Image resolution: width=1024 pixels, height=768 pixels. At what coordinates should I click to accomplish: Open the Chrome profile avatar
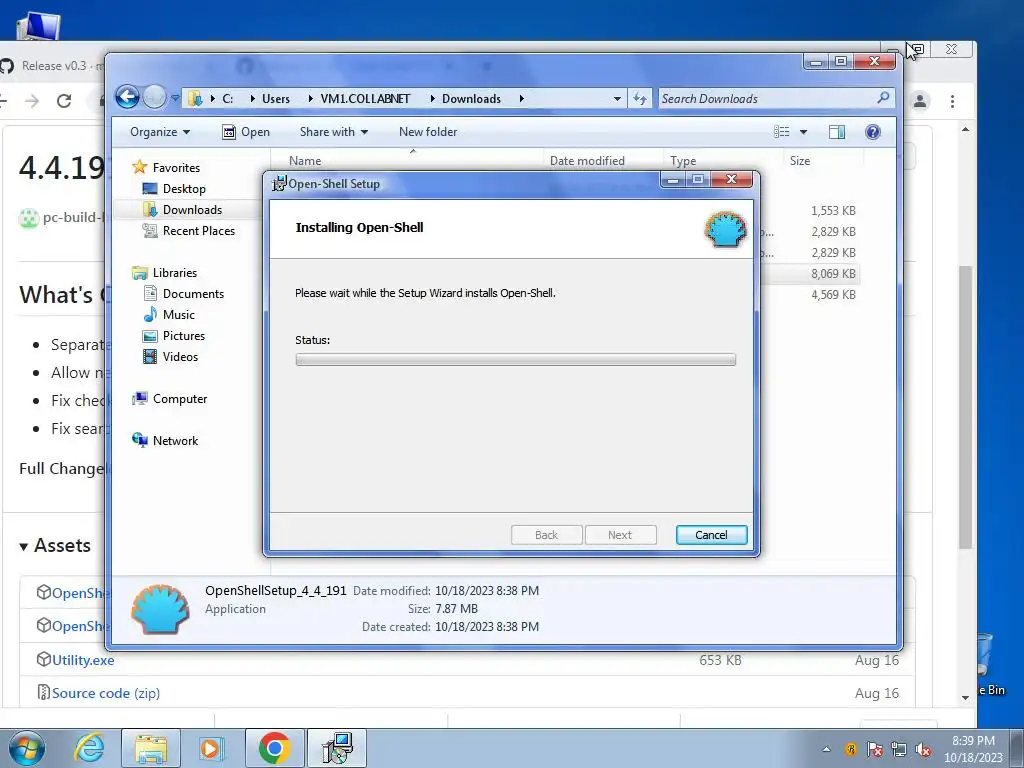tap(920, 101)
